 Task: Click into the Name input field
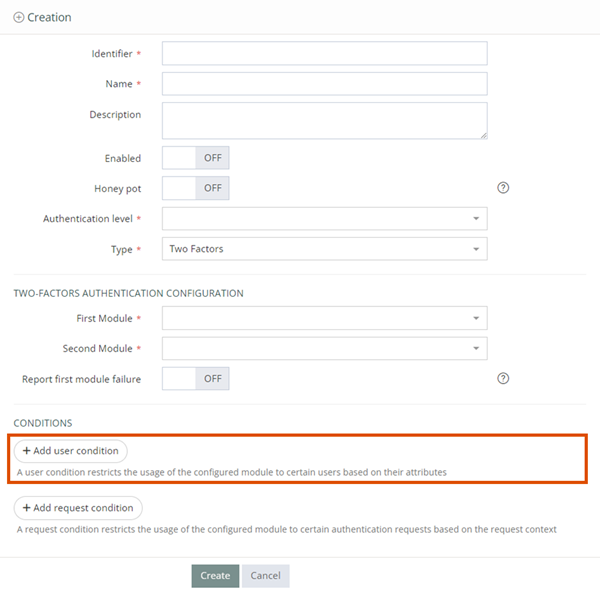(x=324, y=84)
